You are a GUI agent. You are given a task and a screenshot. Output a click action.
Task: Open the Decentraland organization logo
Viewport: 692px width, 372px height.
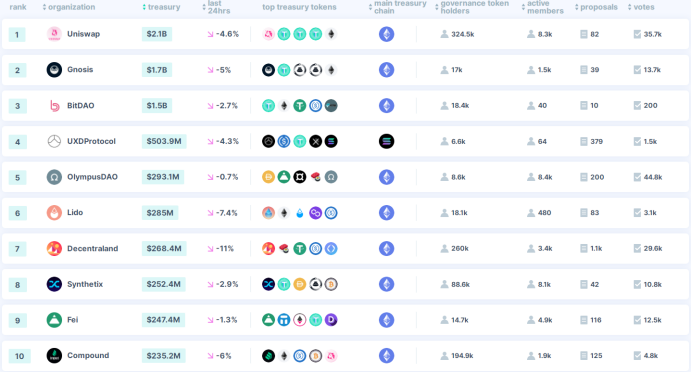(54, 248)
